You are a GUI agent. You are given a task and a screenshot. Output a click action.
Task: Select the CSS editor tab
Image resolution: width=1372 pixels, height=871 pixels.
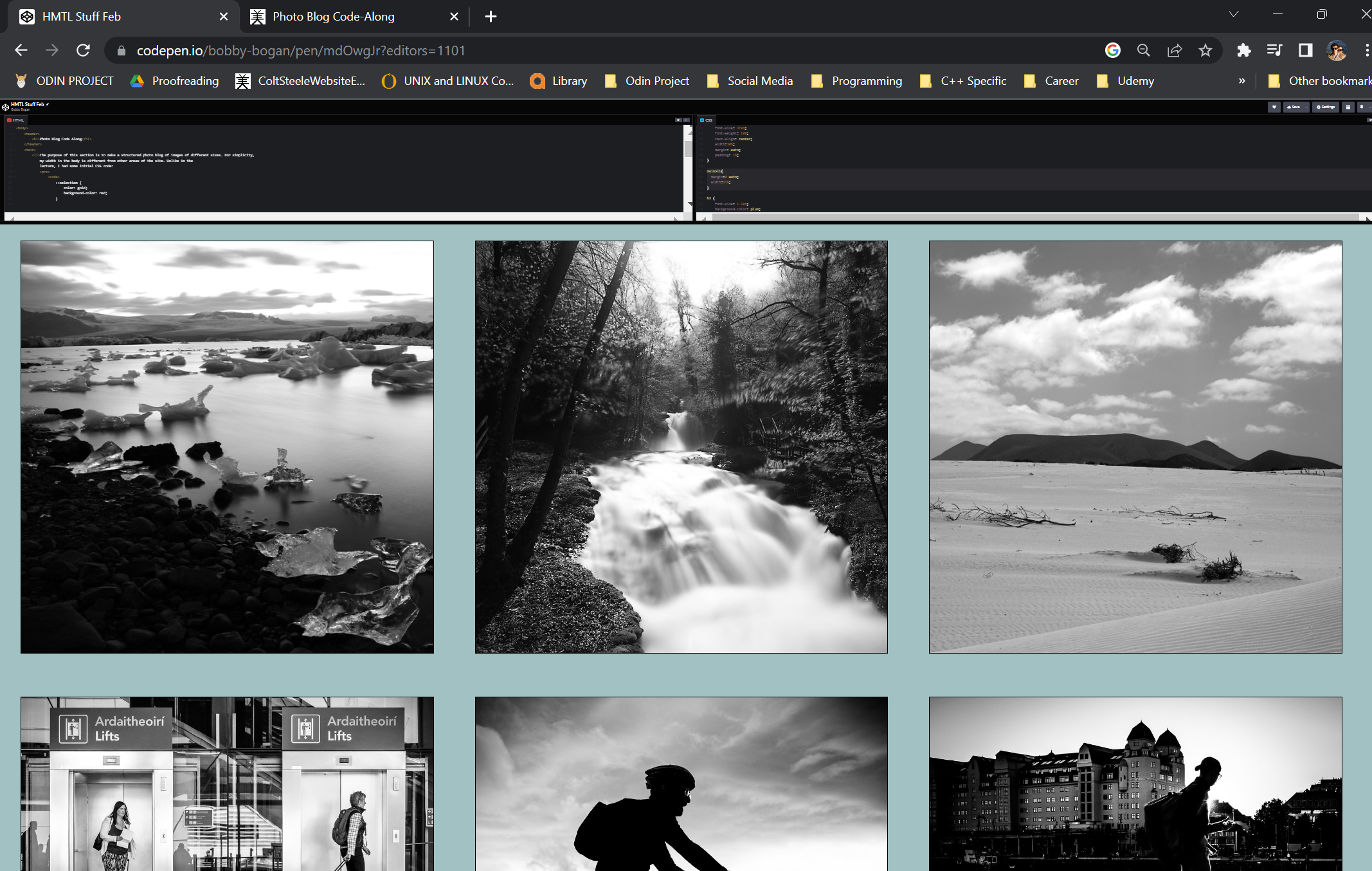707,120
